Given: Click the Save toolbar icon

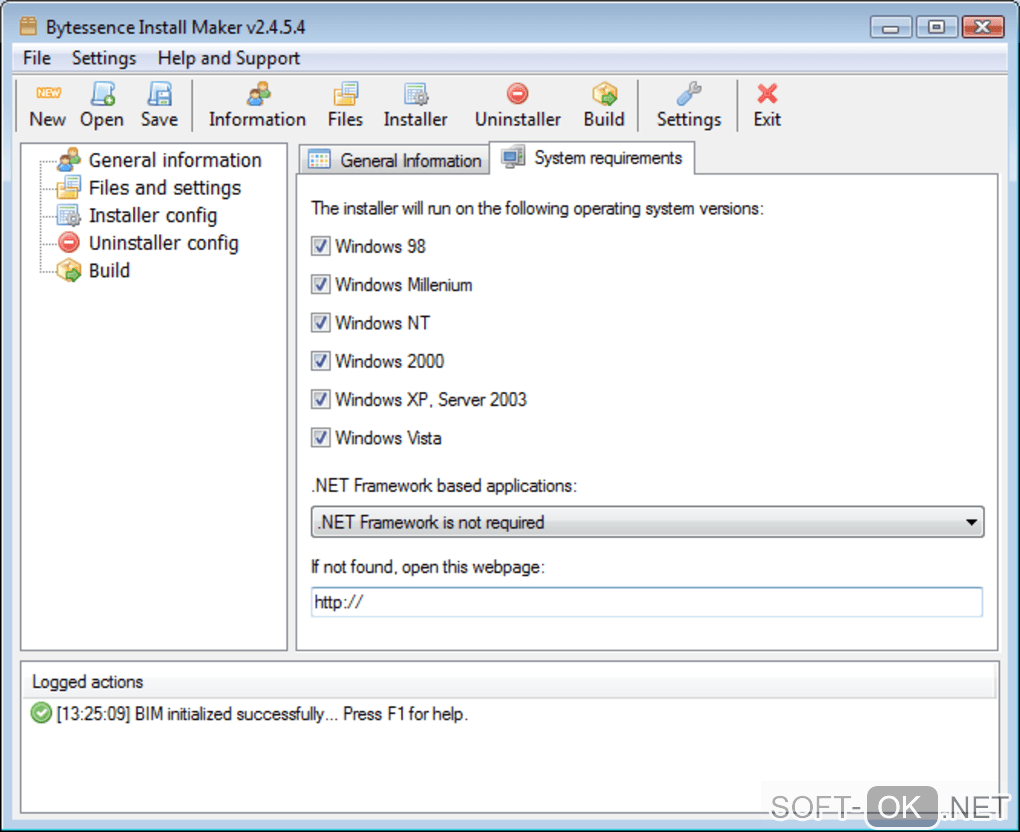Looking at the screenshot, I should (159, 93).
